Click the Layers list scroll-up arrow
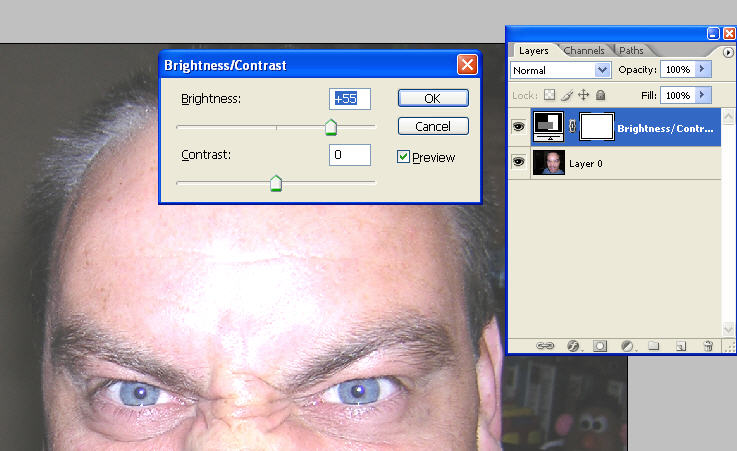This screenshot has width=737, height=451. [x=728, y=116]
